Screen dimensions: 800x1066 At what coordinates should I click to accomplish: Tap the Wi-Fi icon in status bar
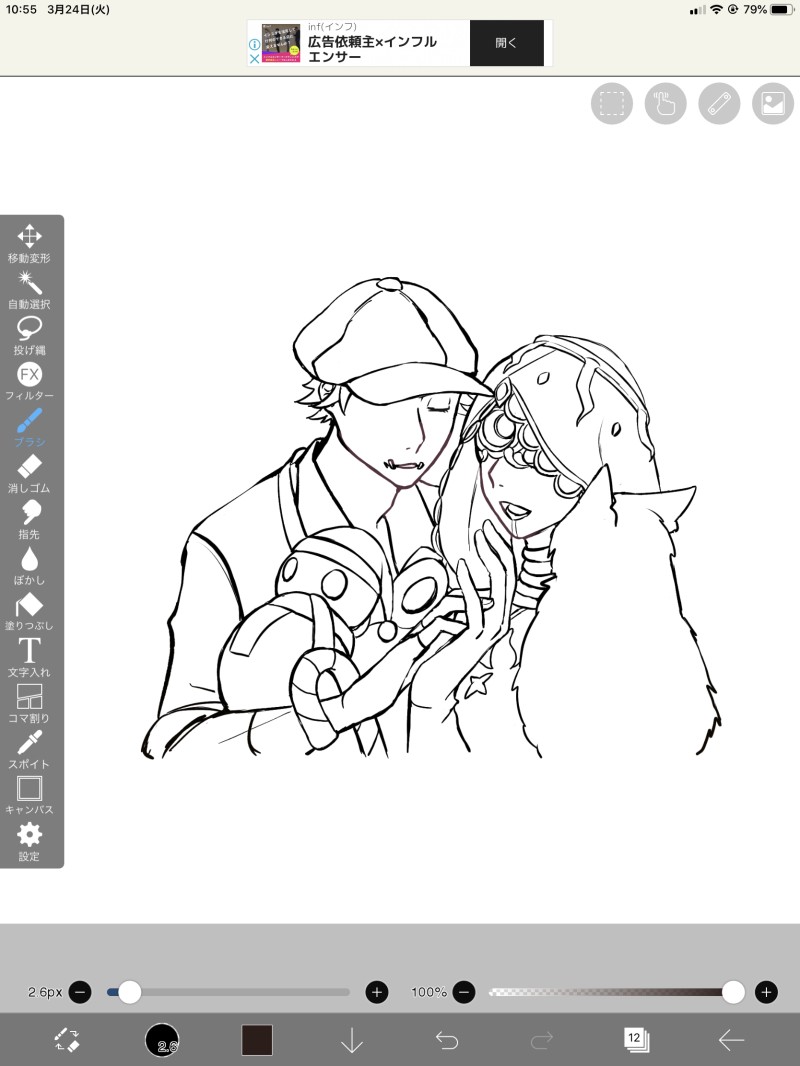point(716,10)
